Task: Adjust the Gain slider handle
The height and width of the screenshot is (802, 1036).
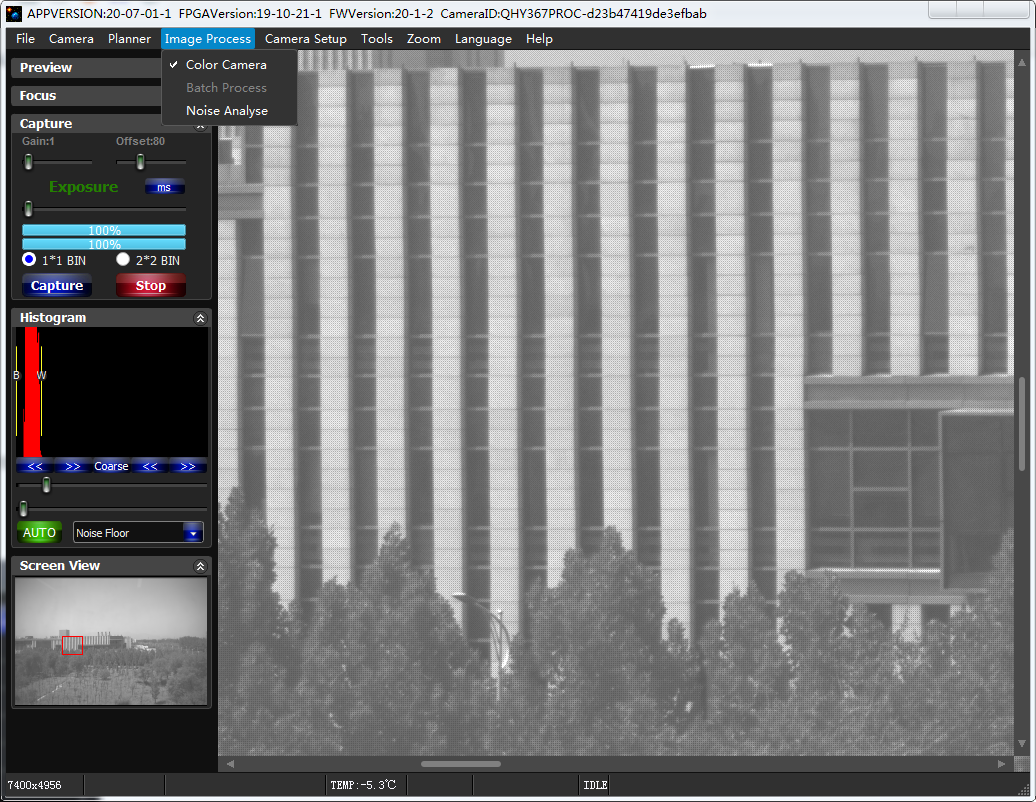Action: (28, 162)
